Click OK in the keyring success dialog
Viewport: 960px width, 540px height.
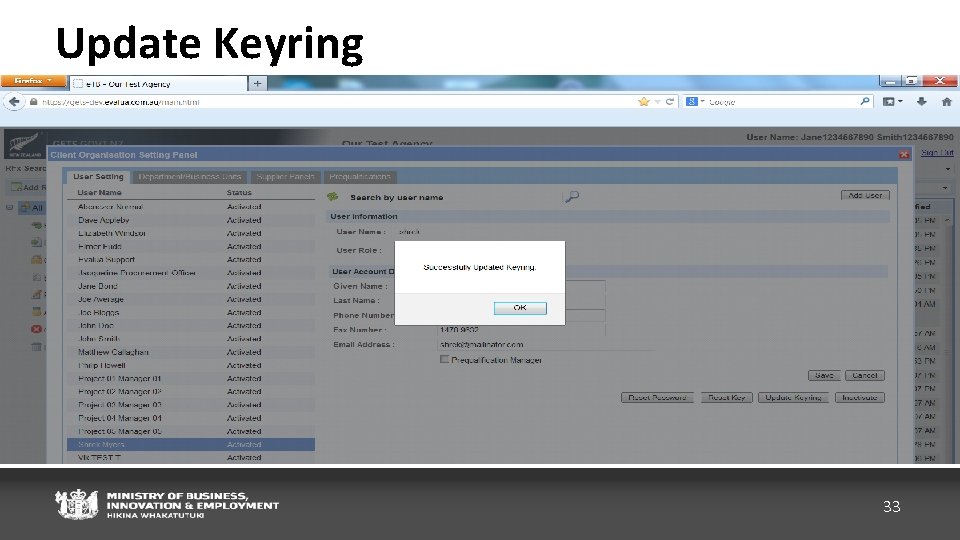point(520,308)
